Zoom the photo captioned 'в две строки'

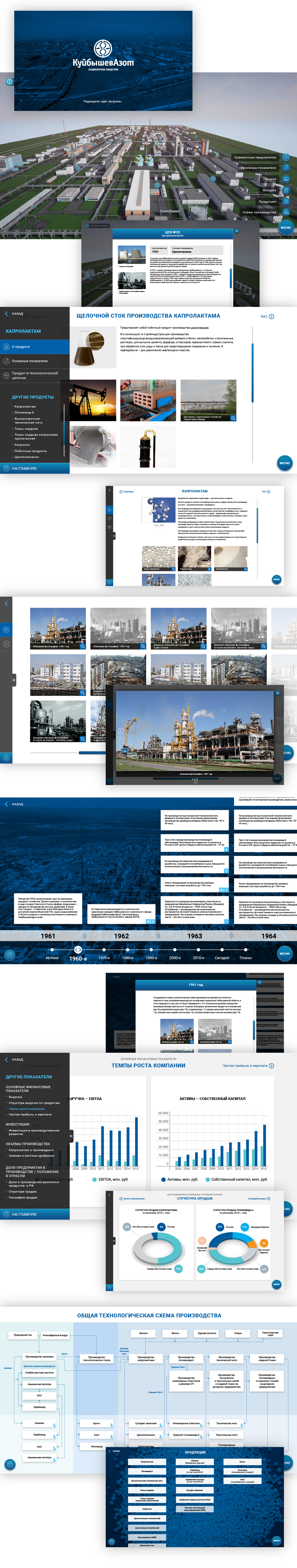coord(203,646)
